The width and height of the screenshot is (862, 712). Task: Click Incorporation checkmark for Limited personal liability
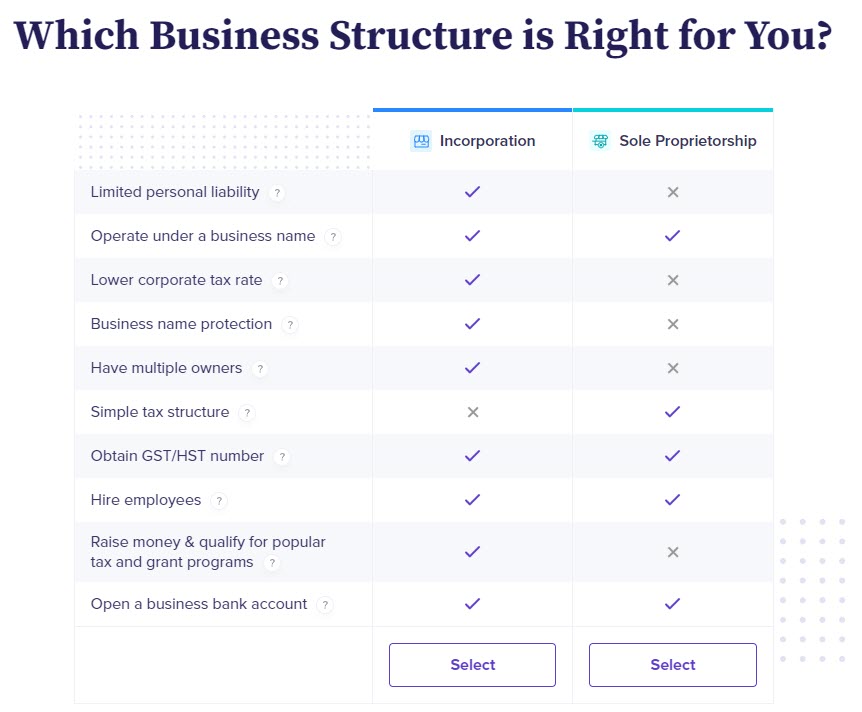(x=473, y=192)
